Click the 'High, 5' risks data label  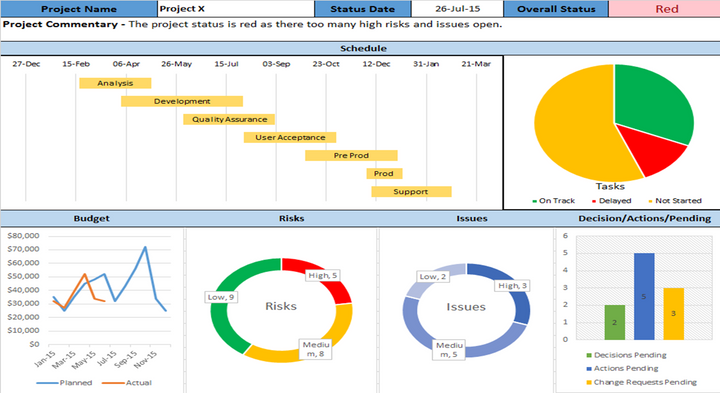[x=322, y=275]
